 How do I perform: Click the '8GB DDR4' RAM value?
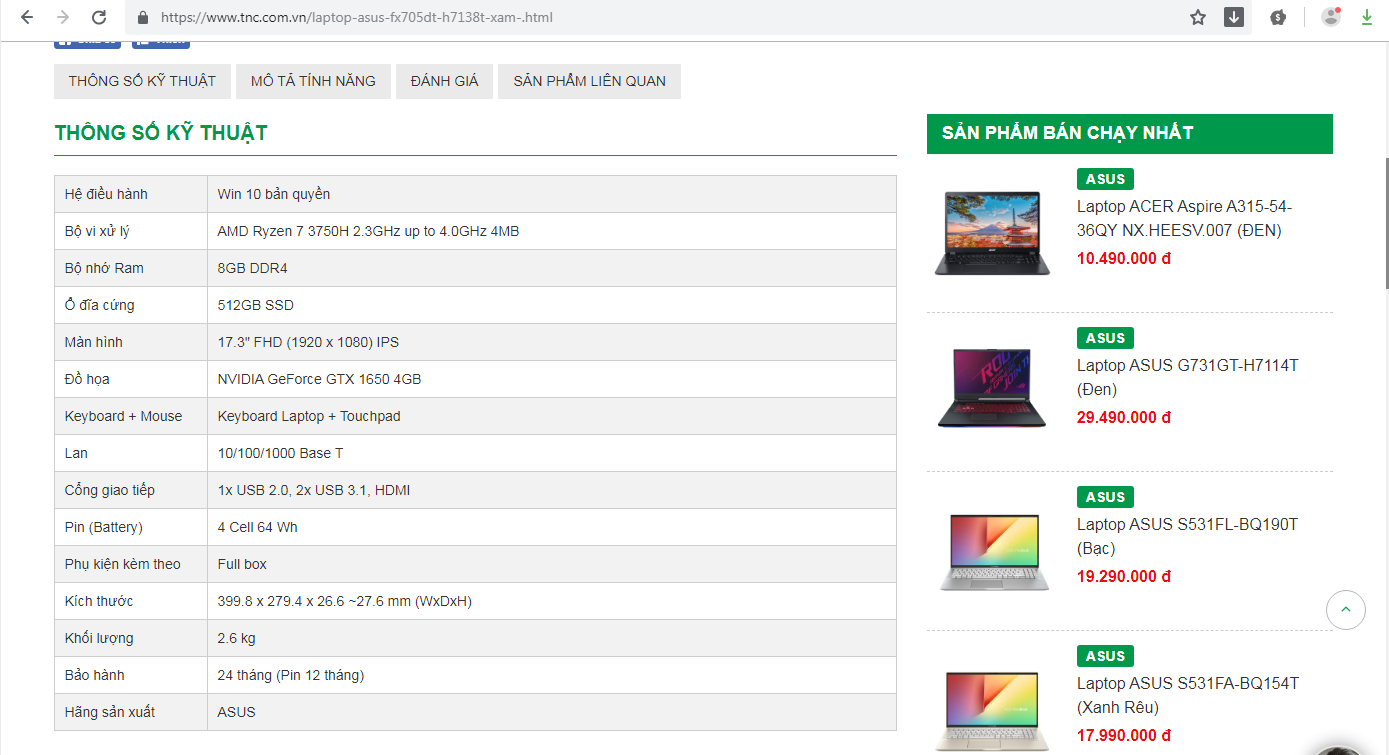coord(252,268)
